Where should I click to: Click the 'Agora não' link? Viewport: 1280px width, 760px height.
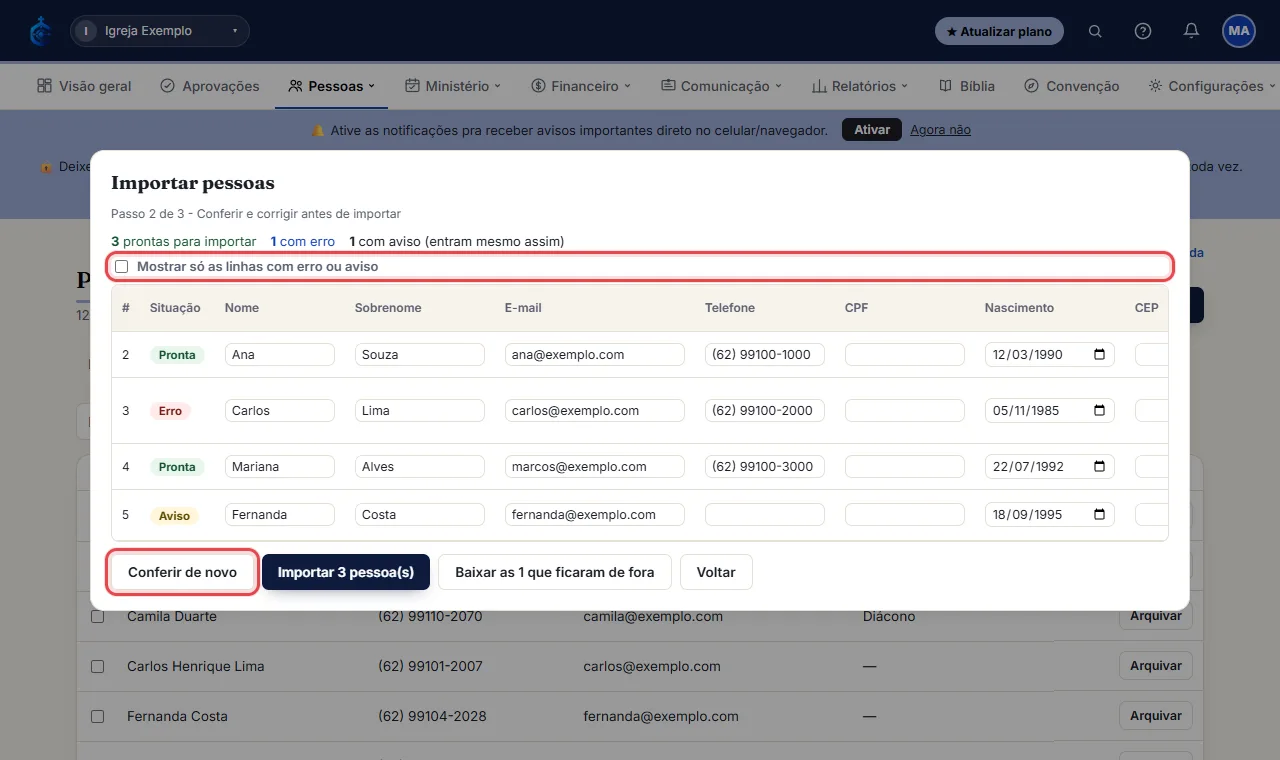(x=940, y=130)
